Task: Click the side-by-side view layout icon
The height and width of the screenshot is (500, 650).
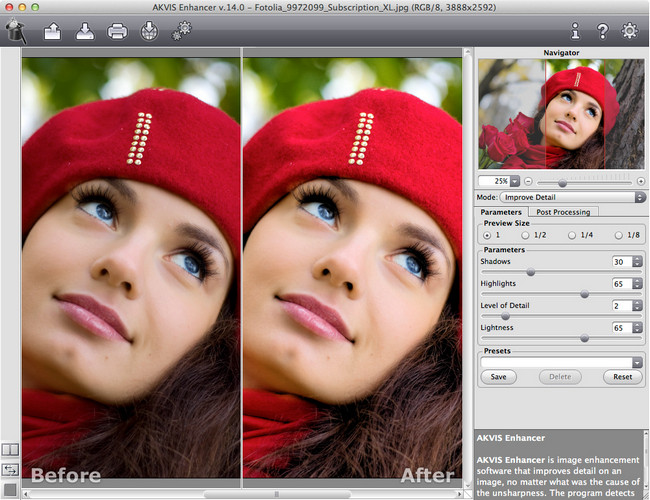Action: (x=10, y=450)
